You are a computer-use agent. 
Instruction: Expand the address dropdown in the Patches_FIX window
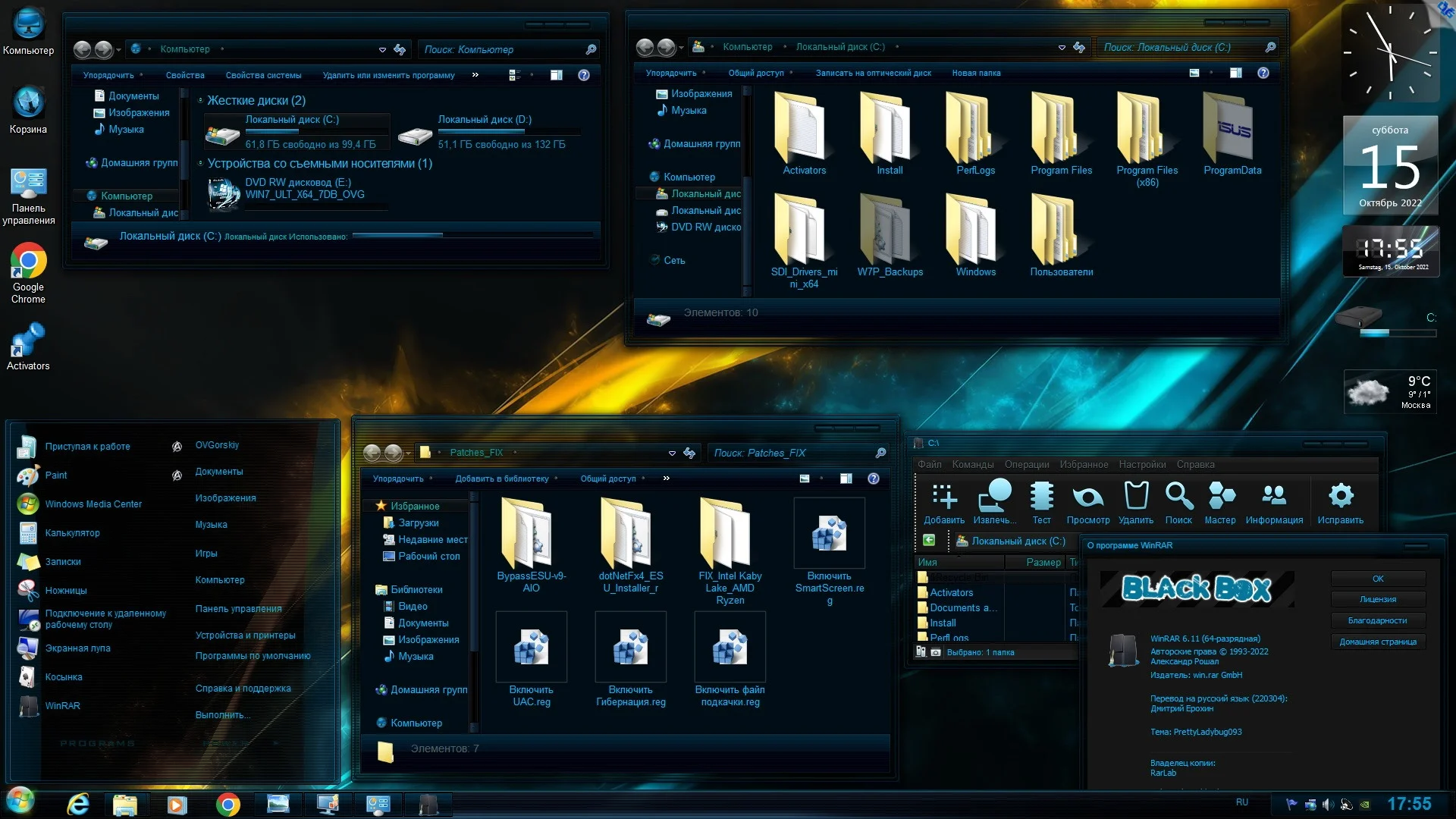pos(672,453)
